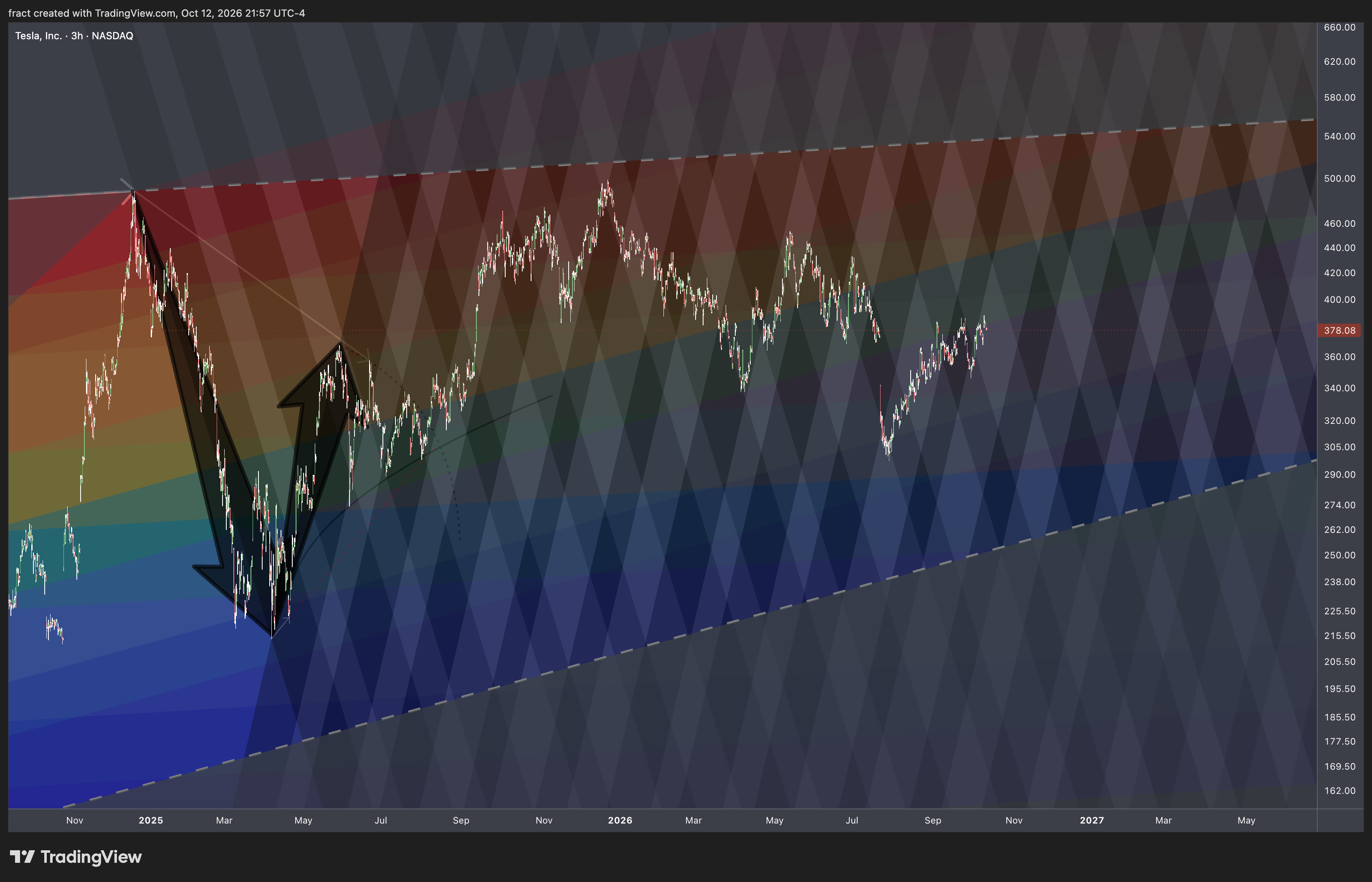Click the 250.00 price axis label
Image resolution: width=1372 pixels, height=882 pixels.
1339,555
